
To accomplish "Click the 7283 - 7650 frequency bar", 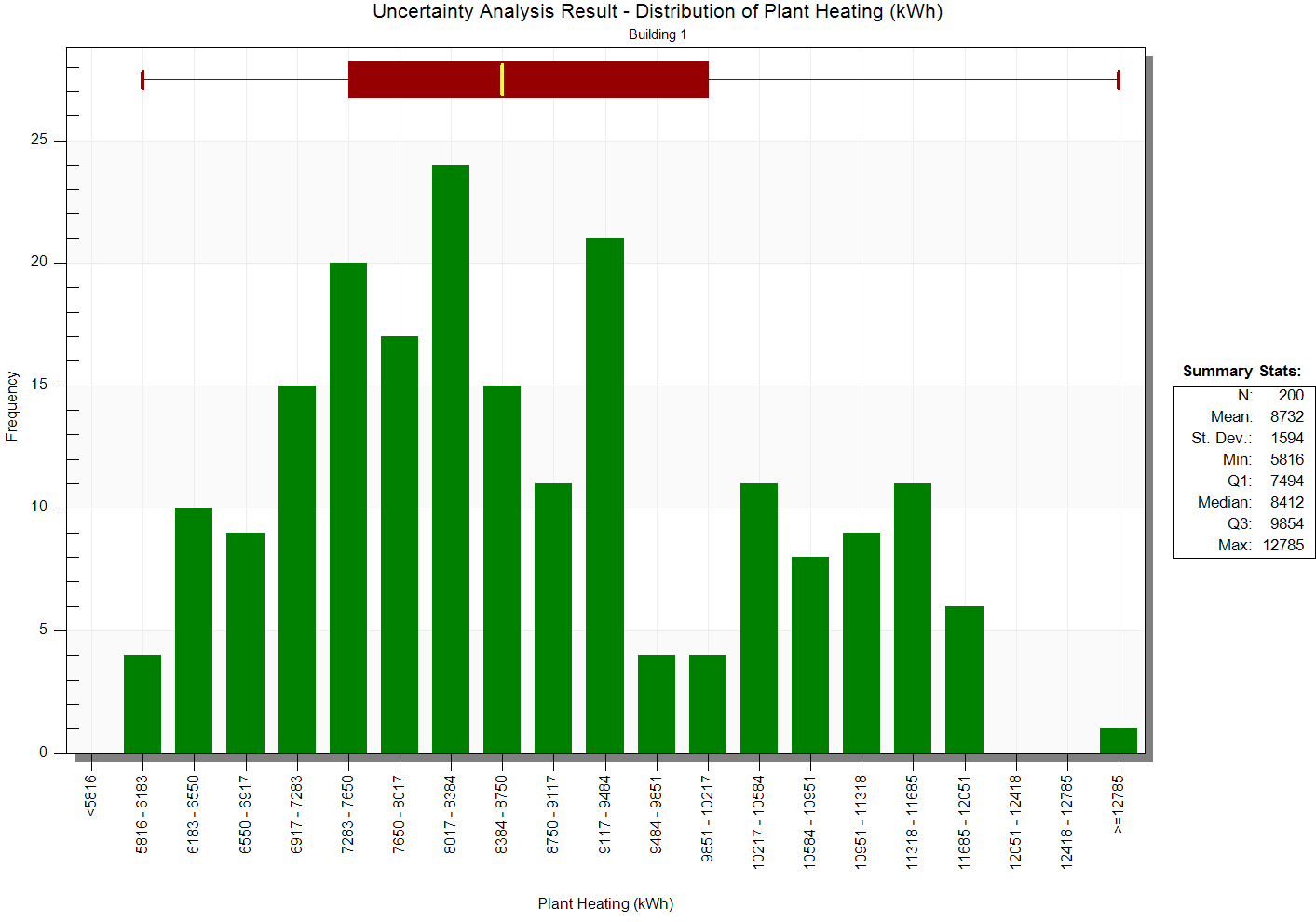I will pyautogui.click(x=348, y=508).
